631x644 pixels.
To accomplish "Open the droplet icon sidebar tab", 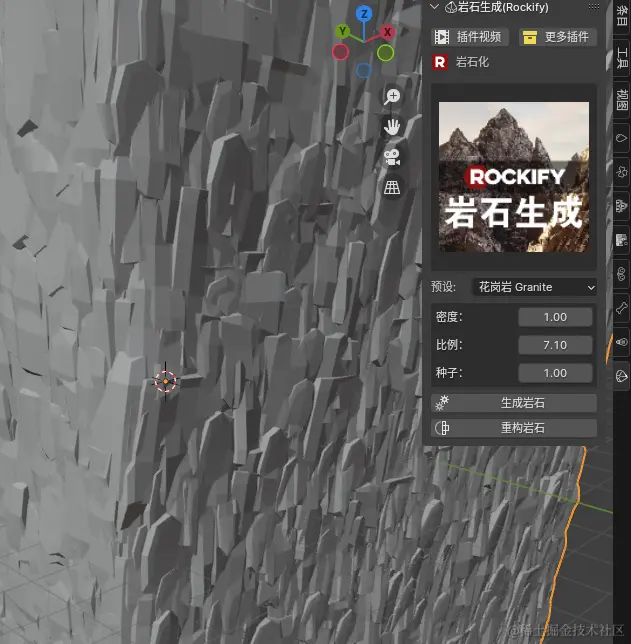I will pyautogui.click(x=622, y=138).
